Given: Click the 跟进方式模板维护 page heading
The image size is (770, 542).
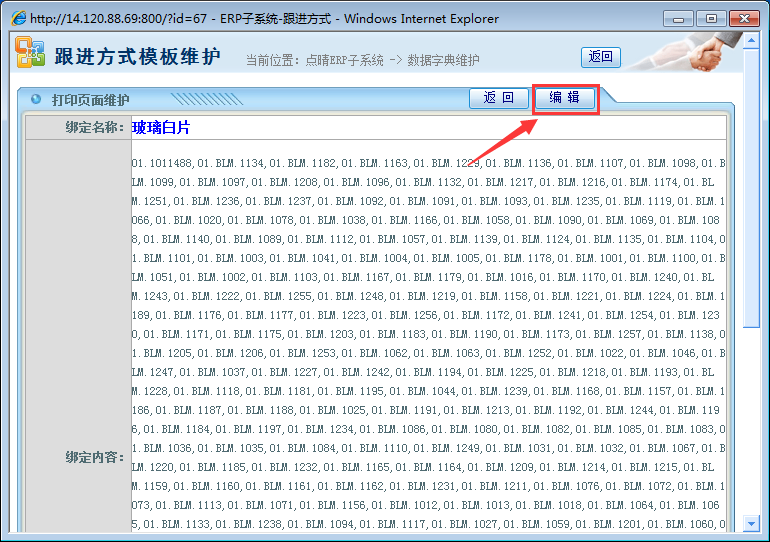Looking at the screenshot, I should tap(137, 56).
